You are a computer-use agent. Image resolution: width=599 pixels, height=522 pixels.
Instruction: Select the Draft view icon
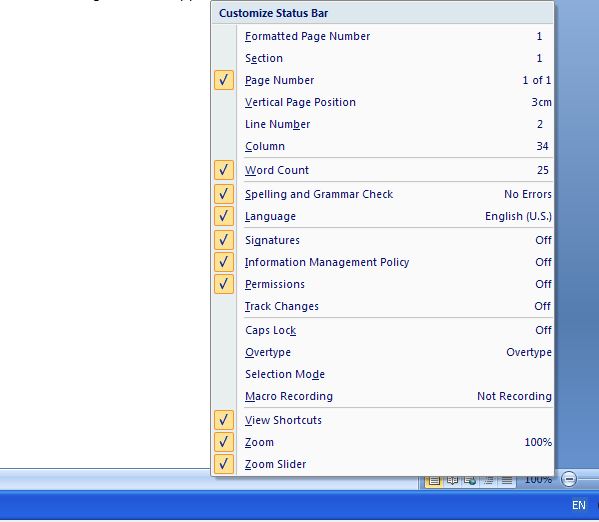point(507,481)
